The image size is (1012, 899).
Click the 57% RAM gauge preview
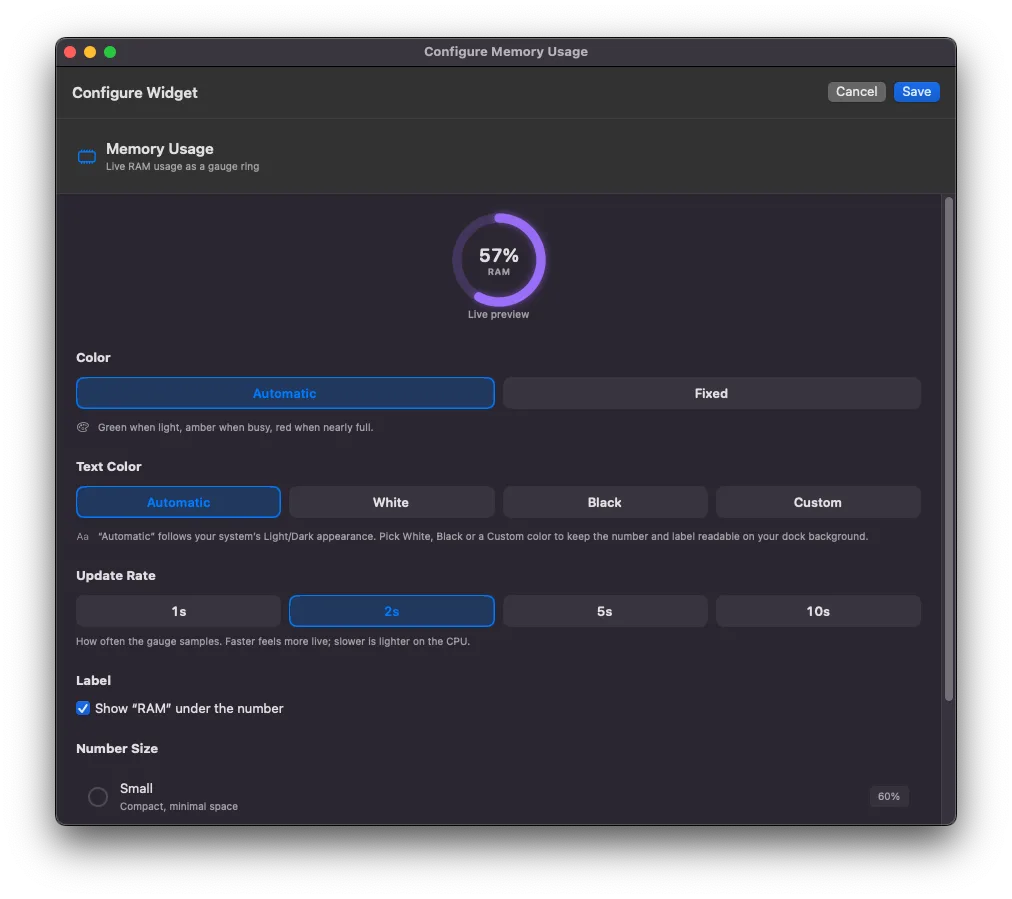pos(499,260)
